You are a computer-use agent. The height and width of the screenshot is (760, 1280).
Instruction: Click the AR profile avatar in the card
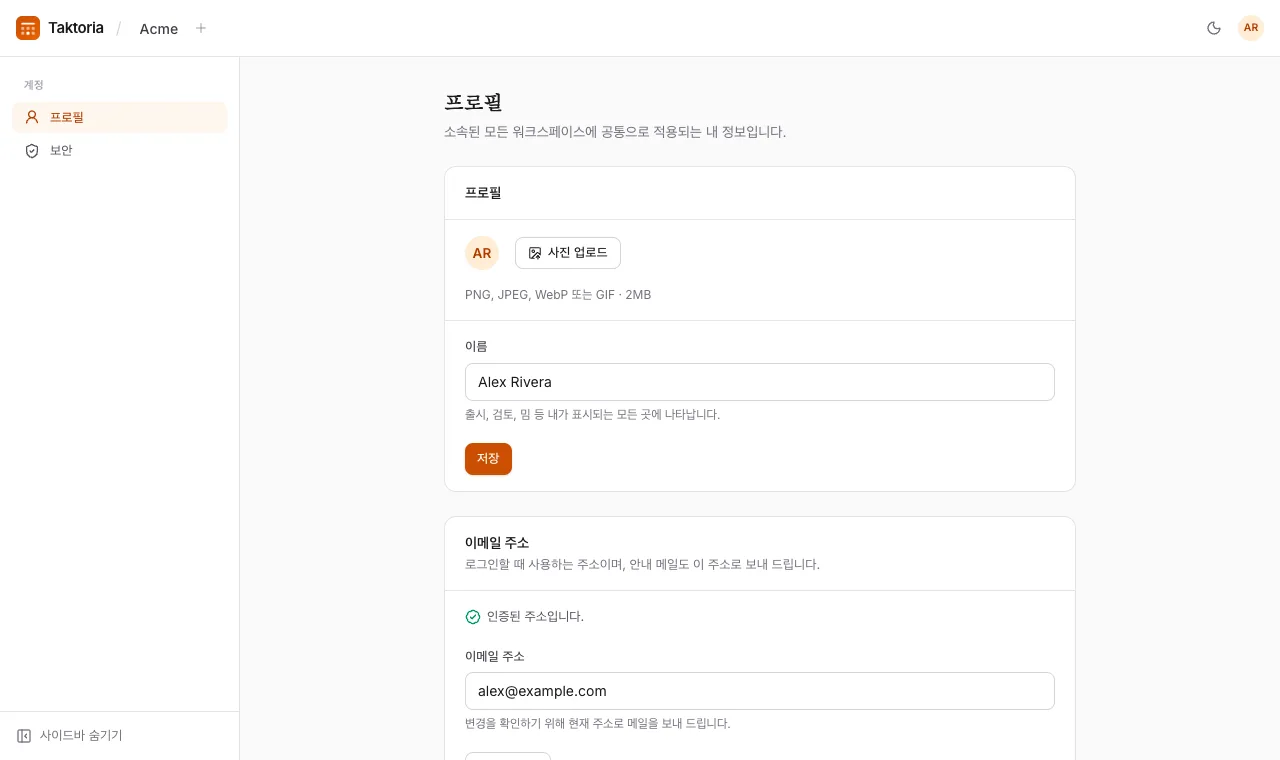coord(482,253)
